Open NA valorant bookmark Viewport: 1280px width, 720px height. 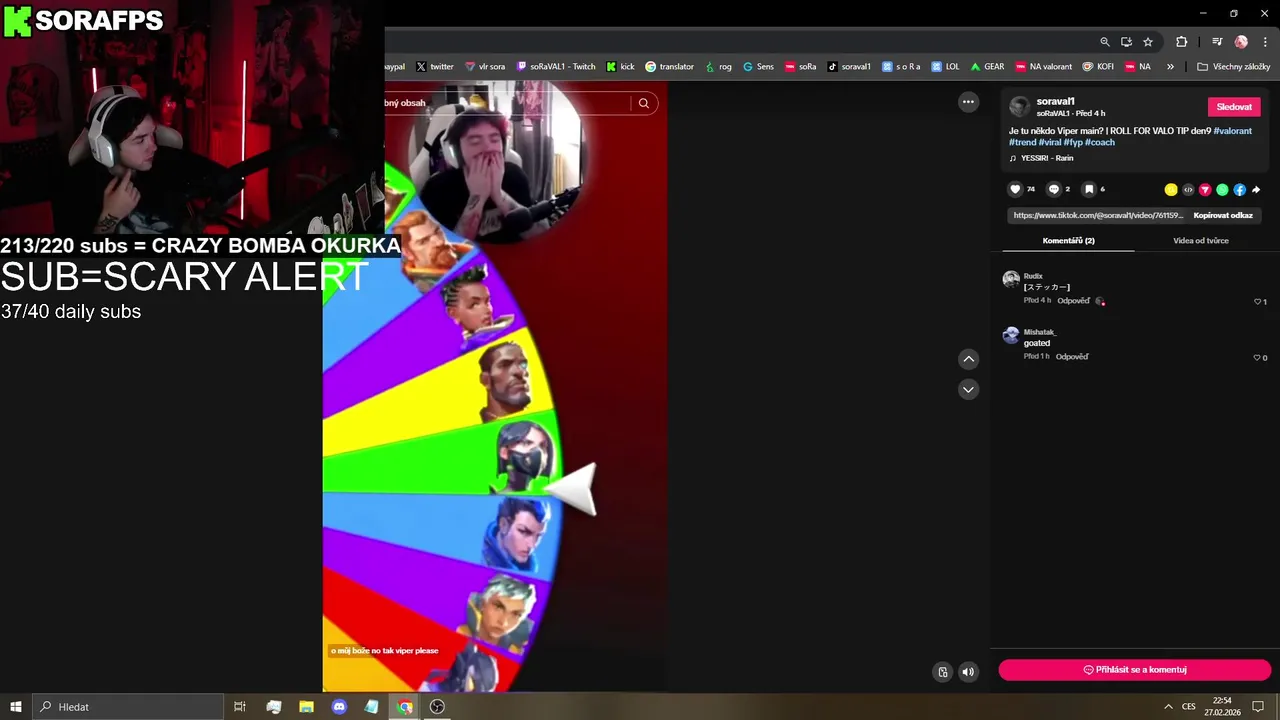(1044, 67)
